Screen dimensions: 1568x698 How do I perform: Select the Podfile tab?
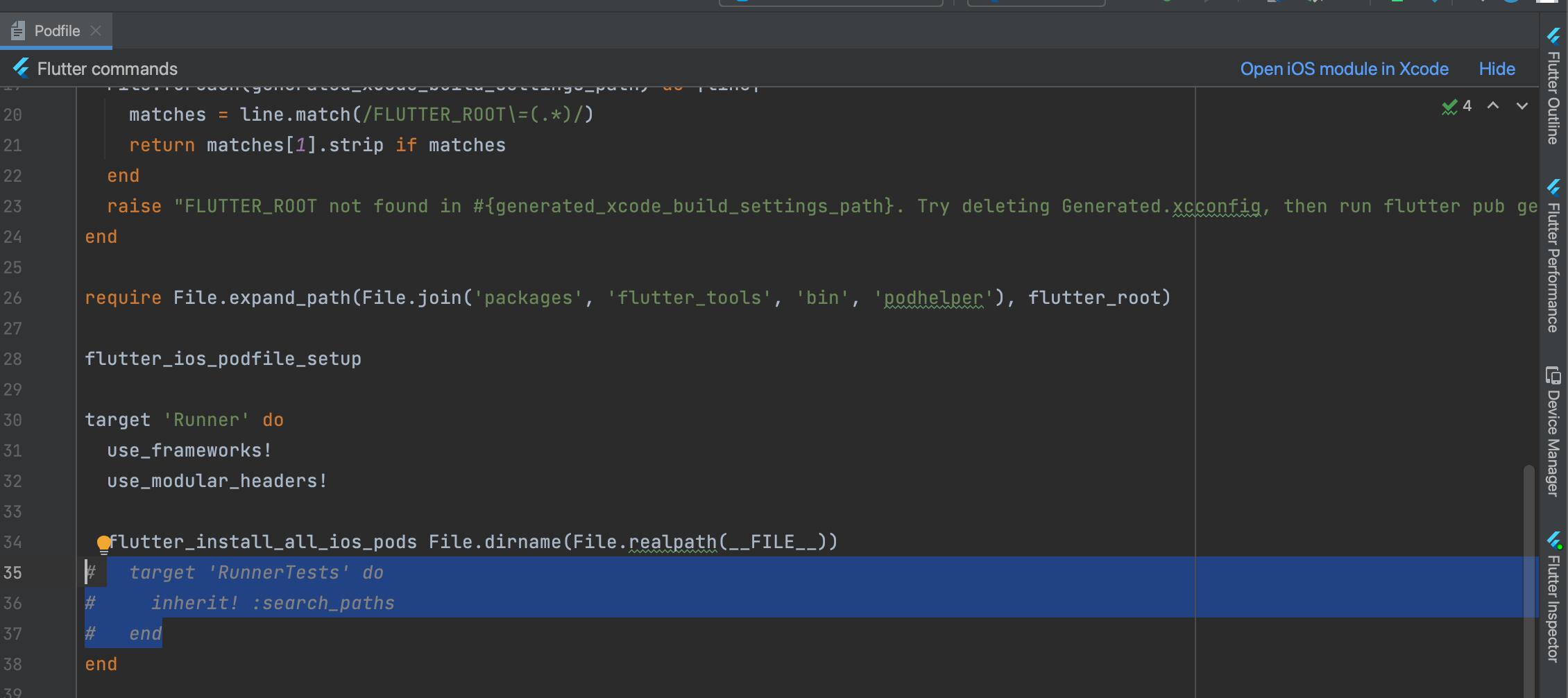click(57, 31)
